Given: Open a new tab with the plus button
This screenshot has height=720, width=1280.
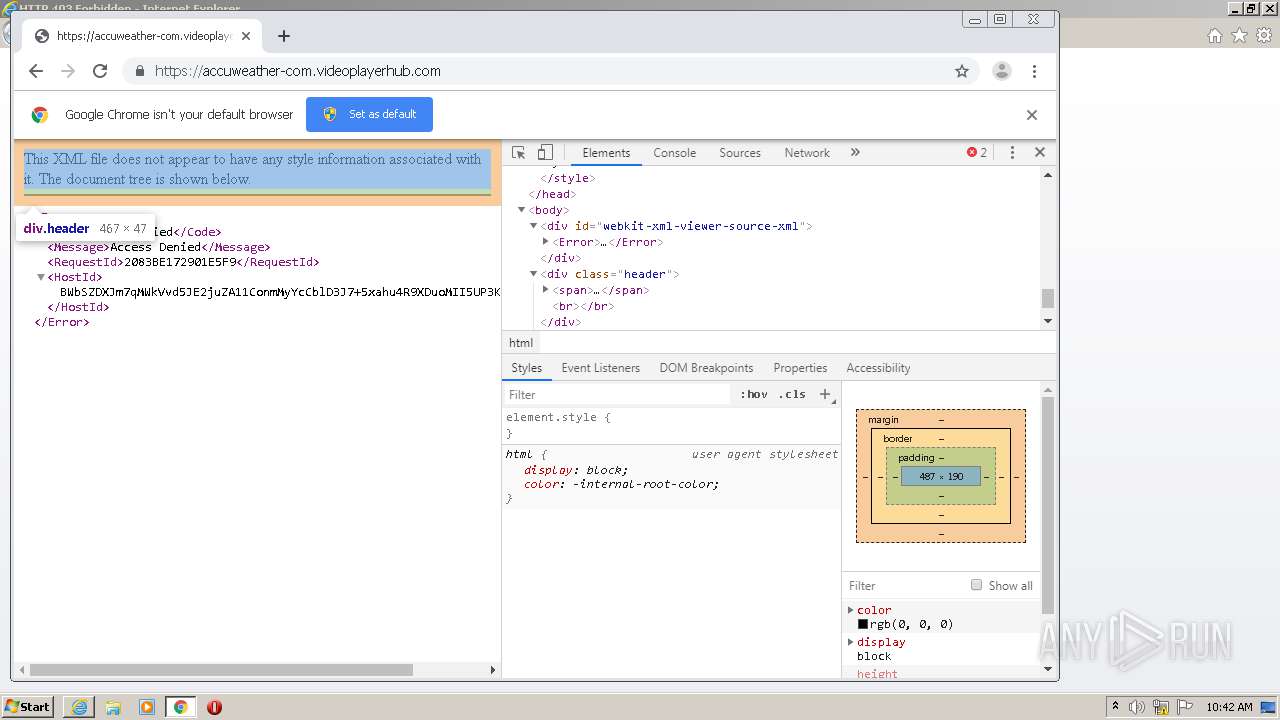Looking at the screenshot, I should (284, 36).
